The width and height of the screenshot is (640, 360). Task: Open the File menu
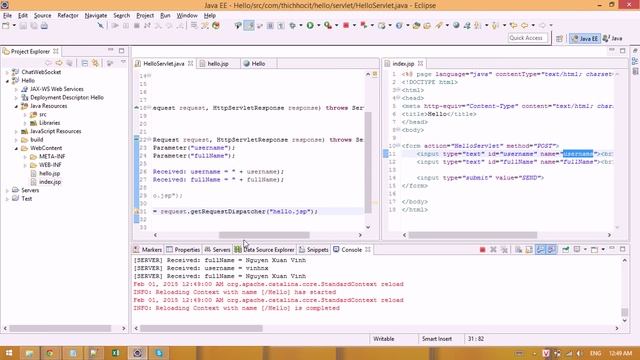7,16
